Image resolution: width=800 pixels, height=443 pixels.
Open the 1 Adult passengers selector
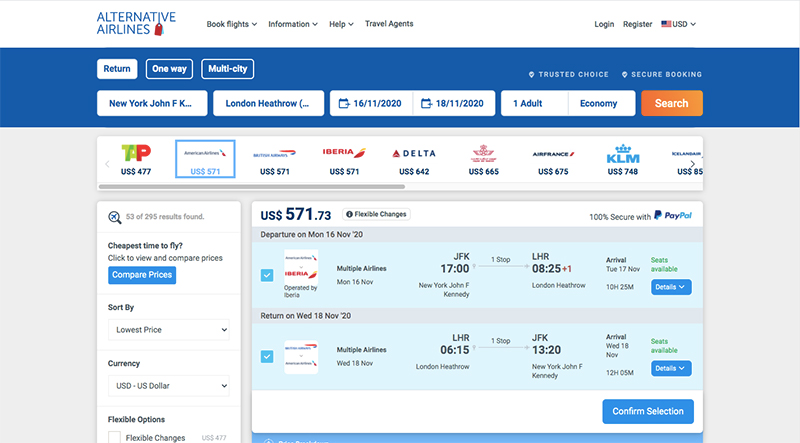coord(534,103)
